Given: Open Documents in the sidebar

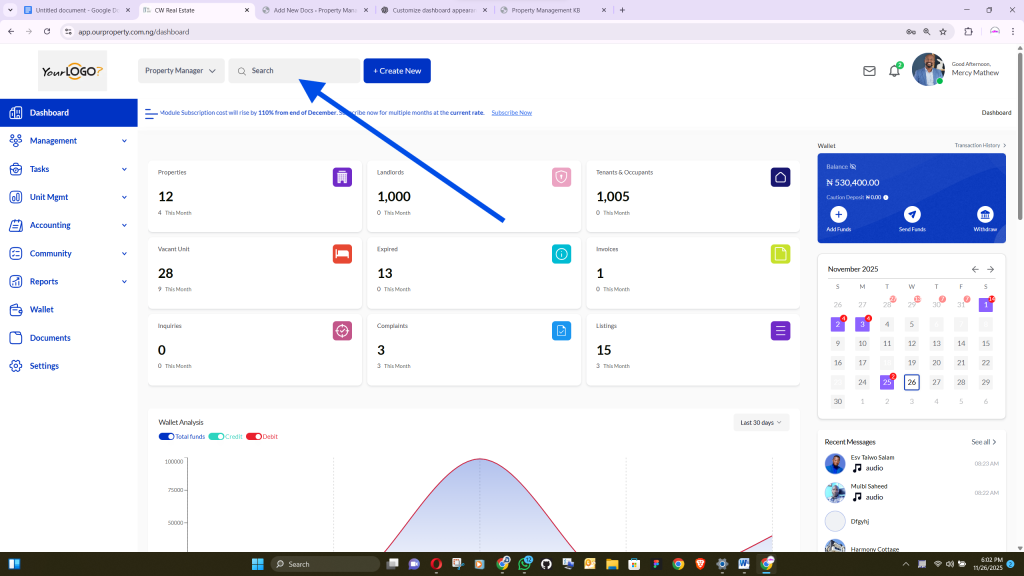Looking at the screenshot, I should tap(50, 338).
